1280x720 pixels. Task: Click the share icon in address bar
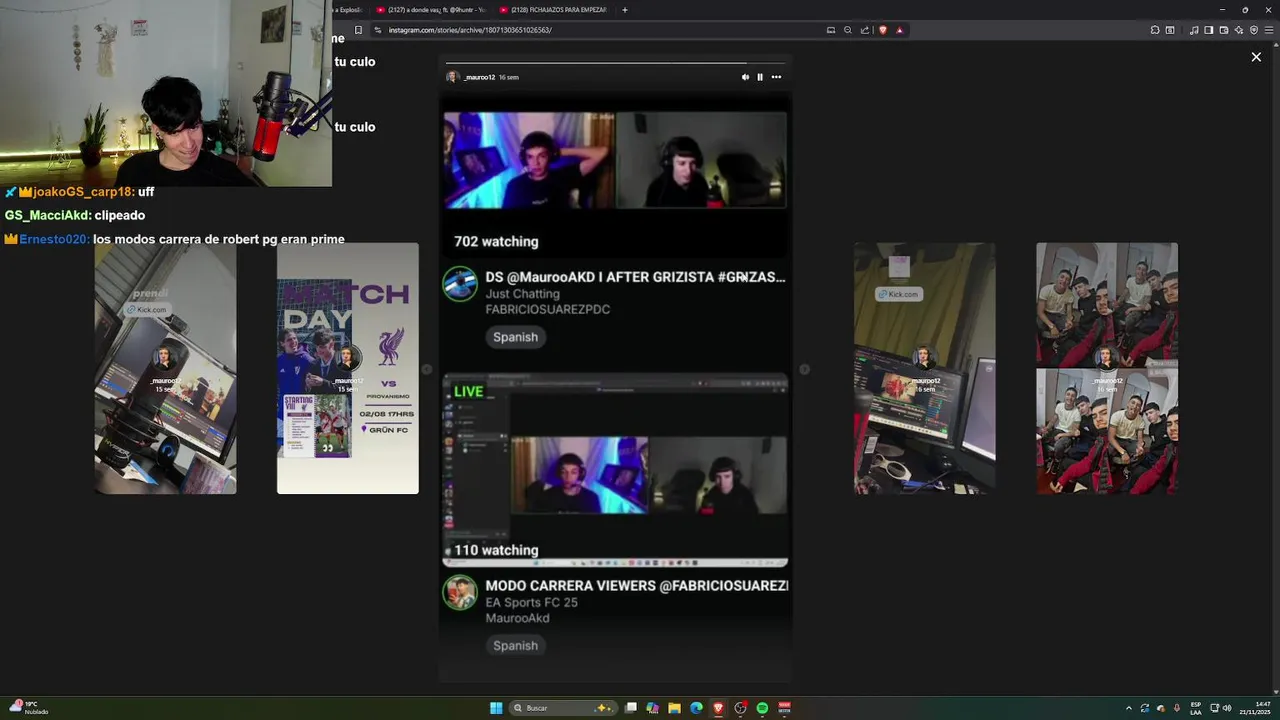tap(865, 30)
